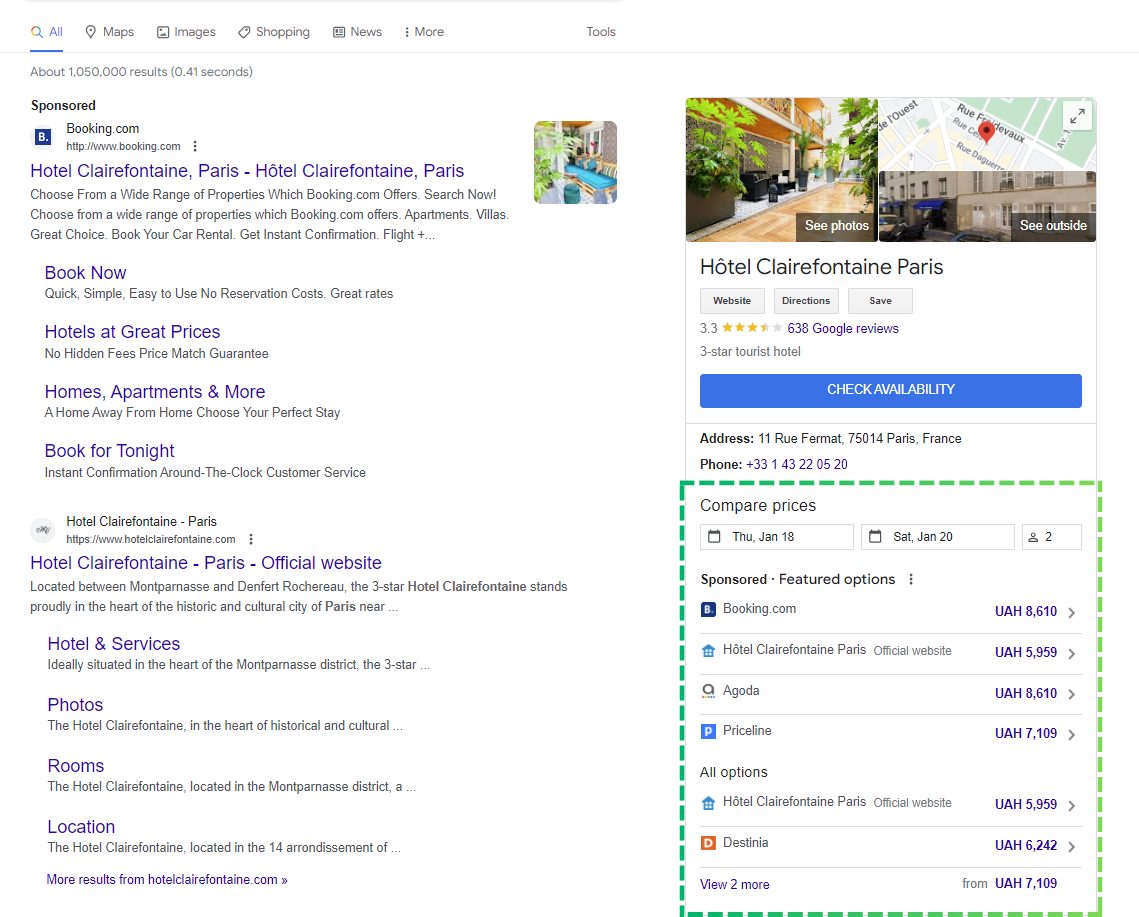
Task: Click the Priceline provider name
Action: click(747, 731)
